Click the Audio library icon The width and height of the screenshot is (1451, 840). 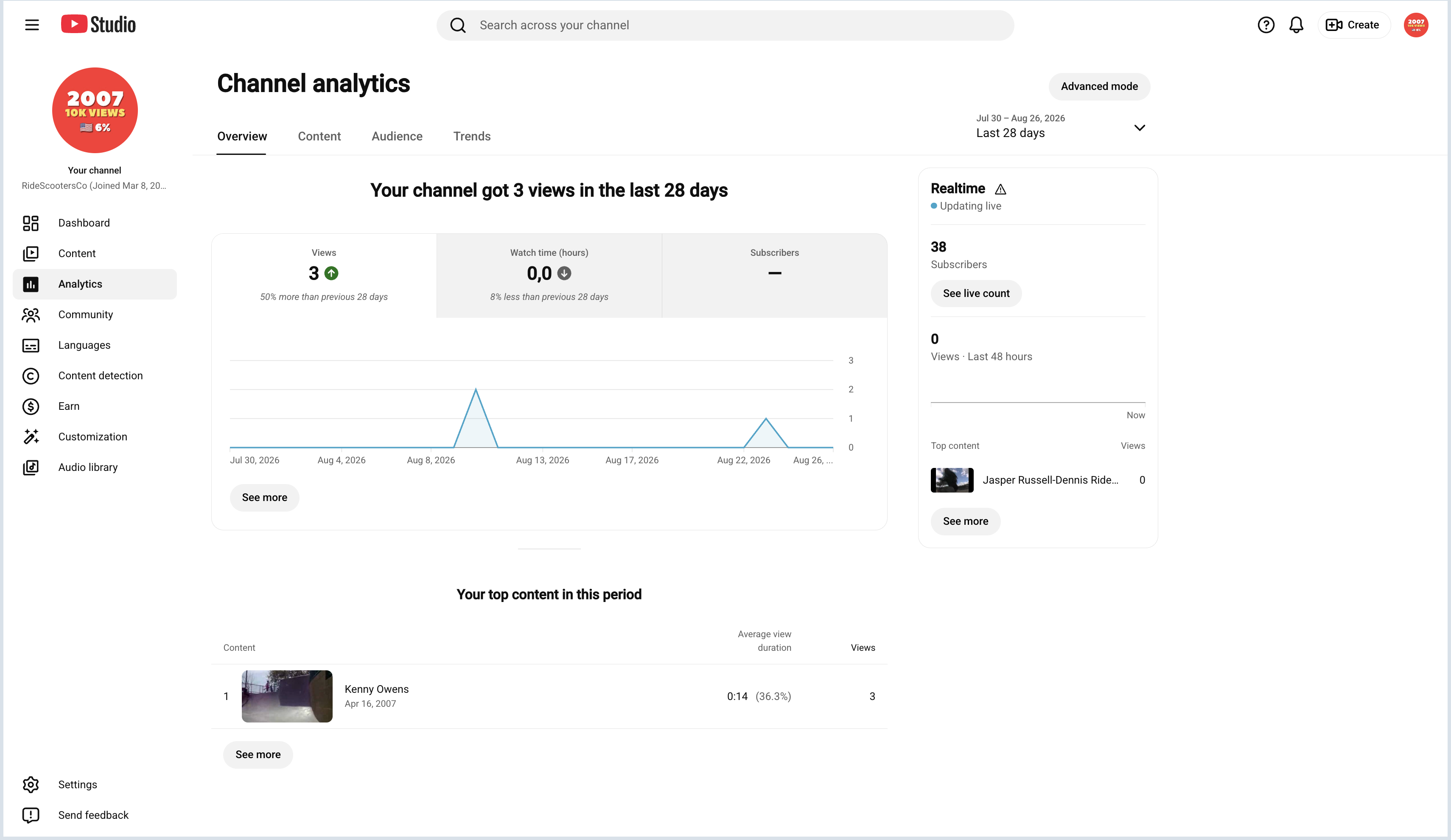(x=31, y=468)
